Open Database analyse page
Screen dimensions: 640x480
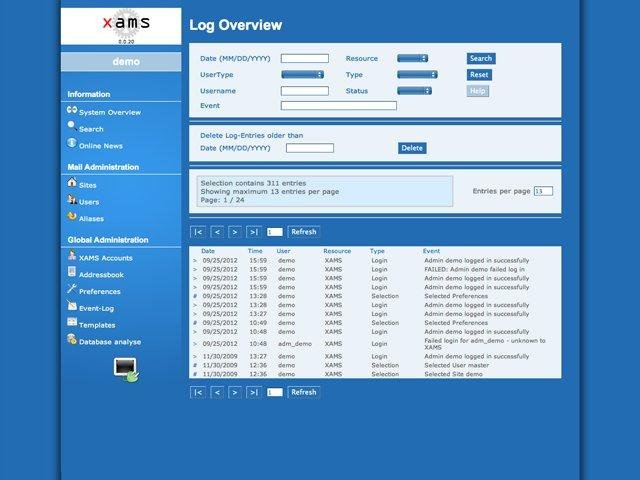[110, 342]
